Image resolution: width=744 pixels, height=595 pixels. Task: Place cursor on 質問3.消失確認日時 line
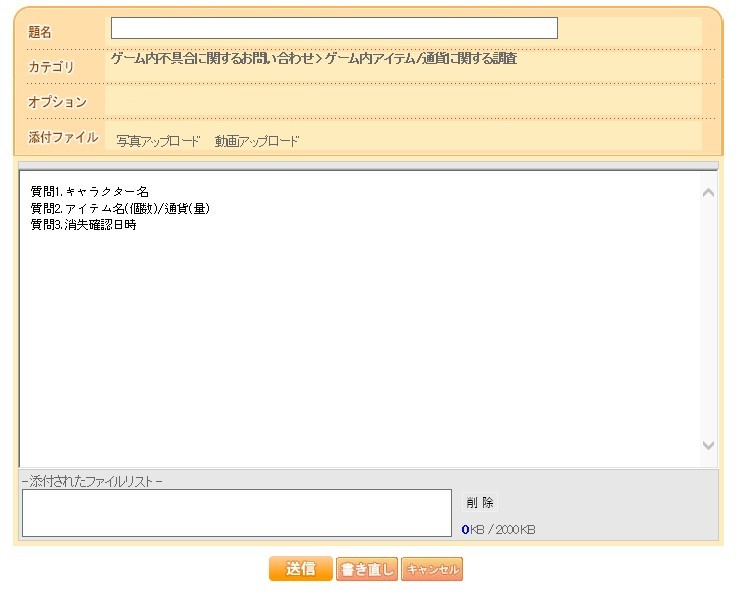[x=84, y=225]
